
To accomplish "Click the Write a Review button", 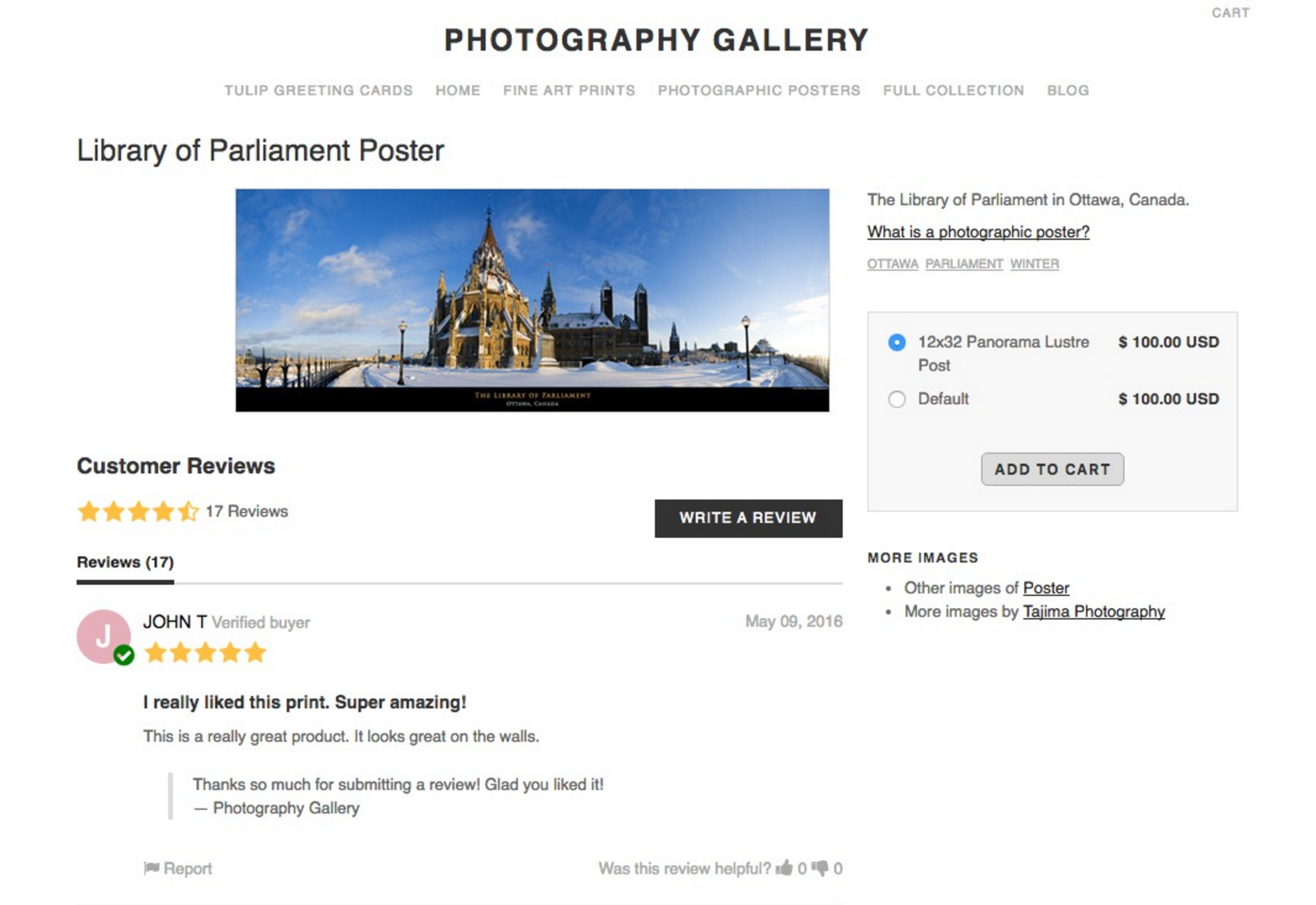I will (748, 518).
